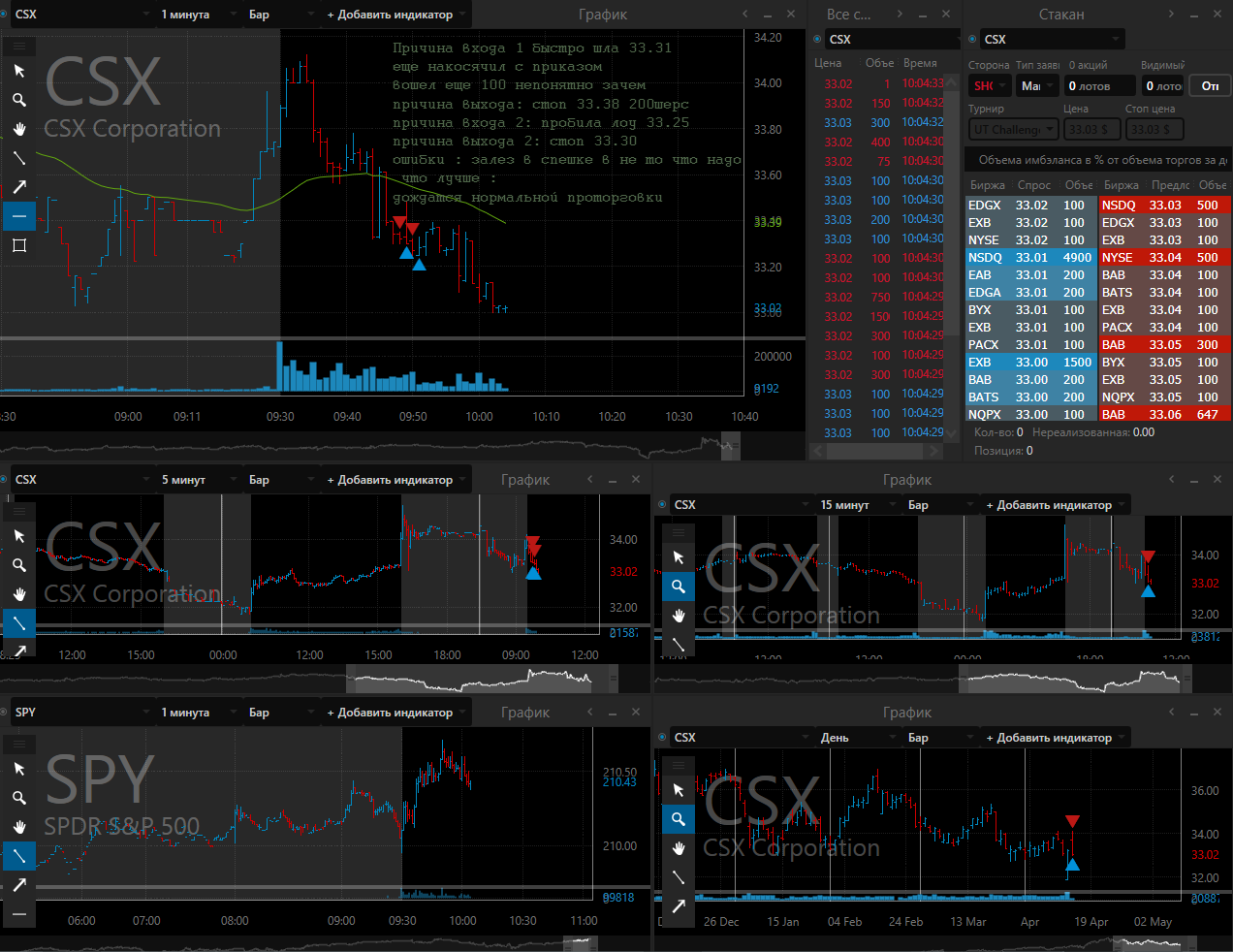The width and height of the screenshot is (1233, 952).
Task: Open SPY symbol dropdown
Action: (x=81, y=713)
